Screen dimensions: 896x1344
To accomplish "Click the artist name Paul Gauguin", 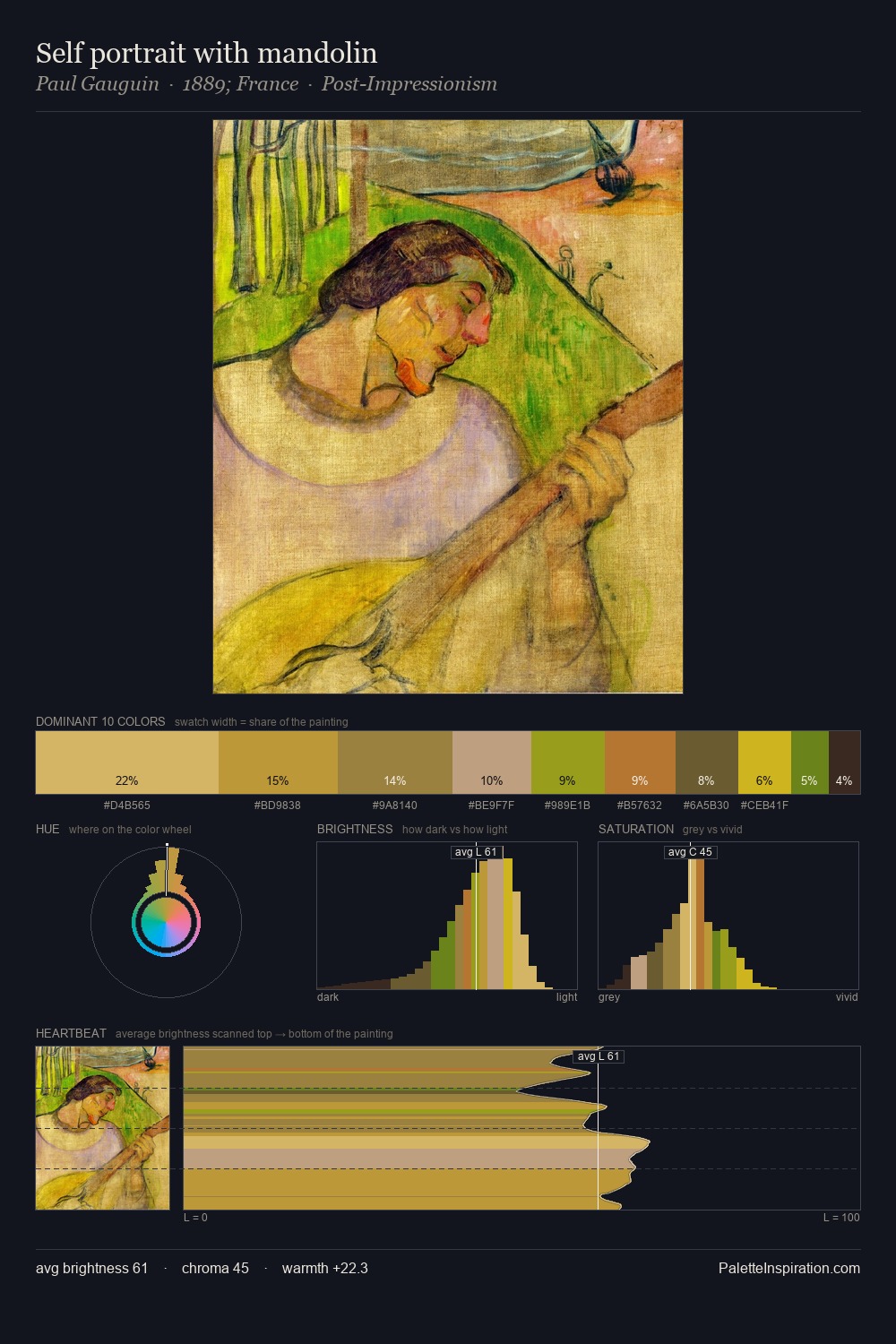I will [98, 84].
